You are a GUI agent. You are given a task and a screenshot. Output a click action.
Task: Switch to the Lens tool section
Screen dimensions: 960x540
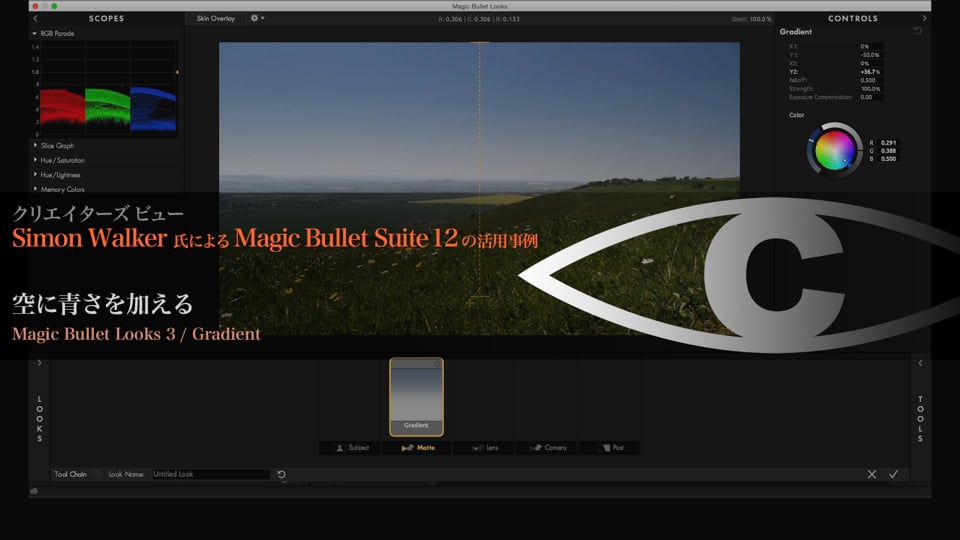(x=484, y=448)
